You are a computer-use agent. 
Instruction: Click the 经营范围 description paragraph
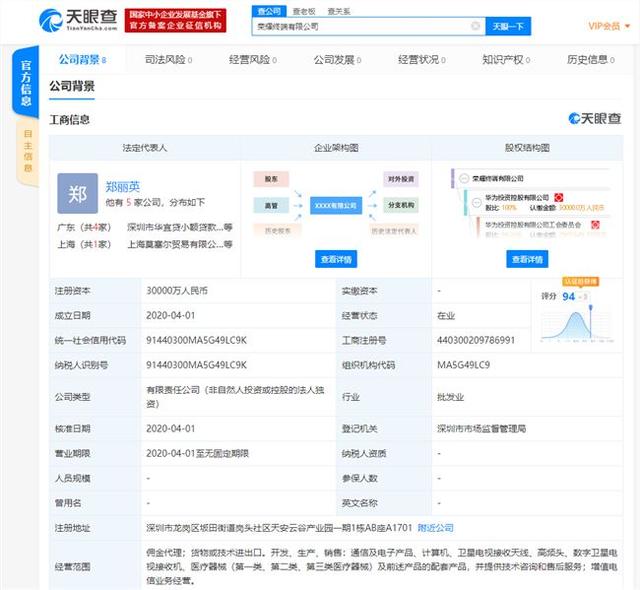(x=382, y=566)
